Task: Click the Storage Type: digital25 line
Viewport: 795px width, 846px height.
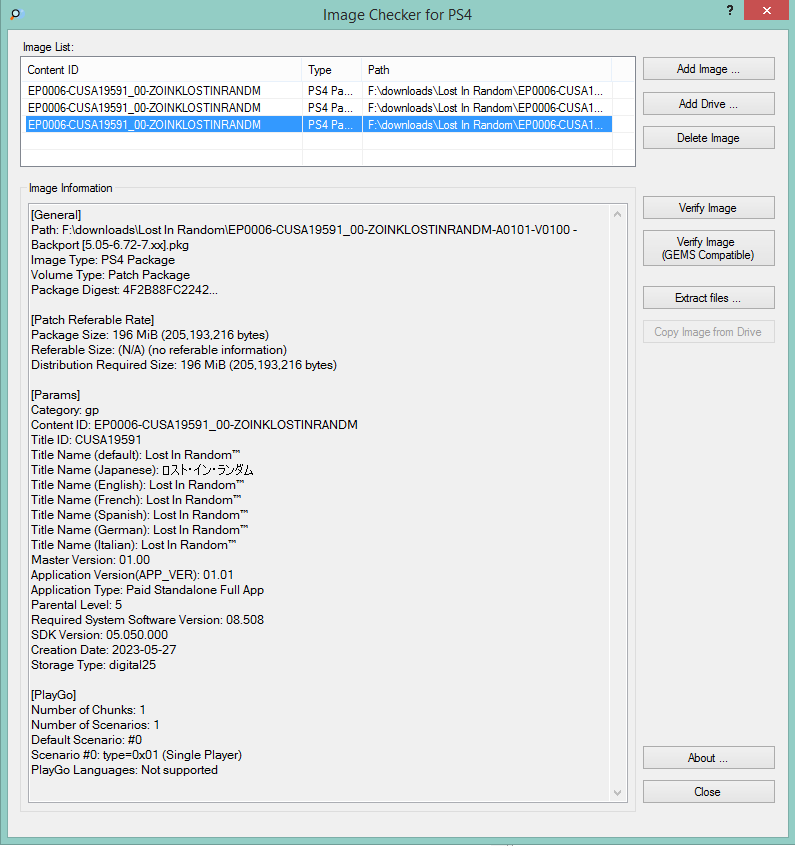Action: pyautogui.click(x=93, y=665)
